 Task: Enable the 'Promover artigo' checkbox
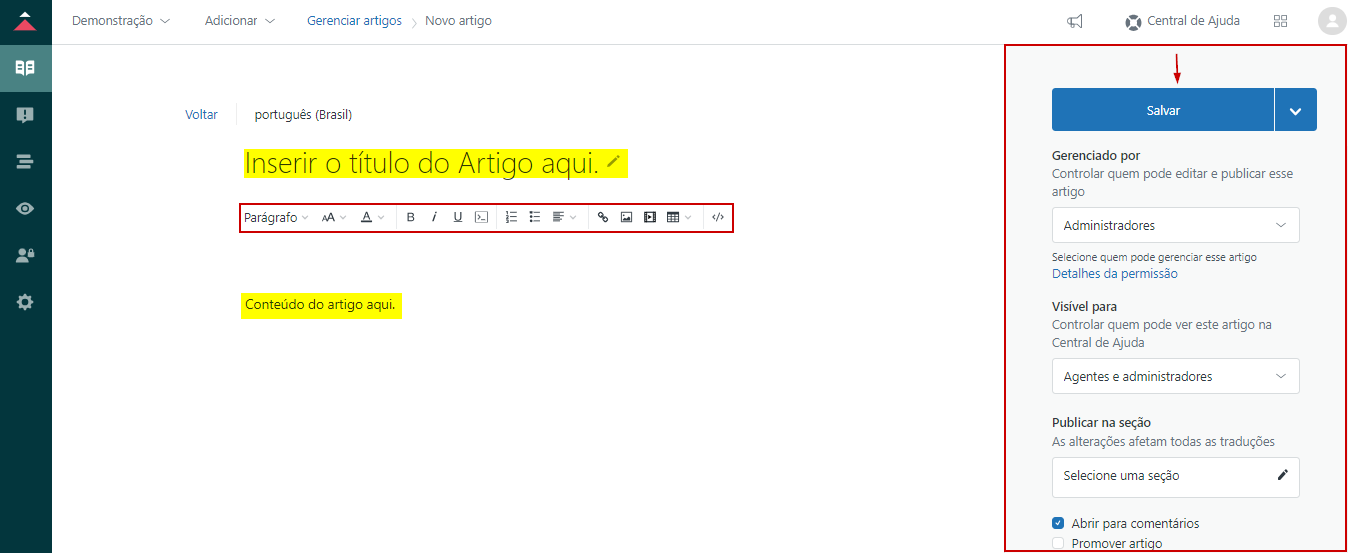(1058, 543)
